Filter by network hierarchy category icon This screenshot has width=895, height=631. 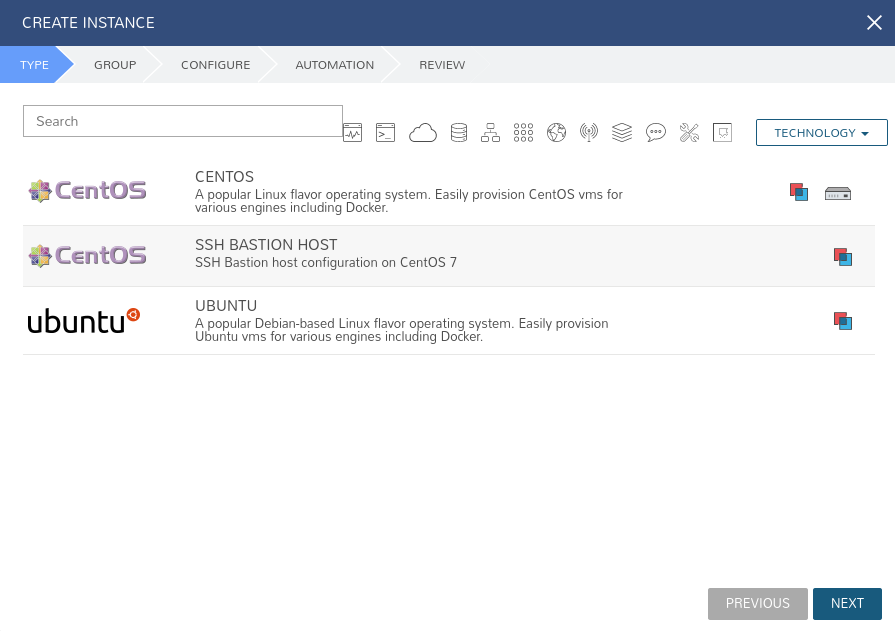(x=490, y=132)
